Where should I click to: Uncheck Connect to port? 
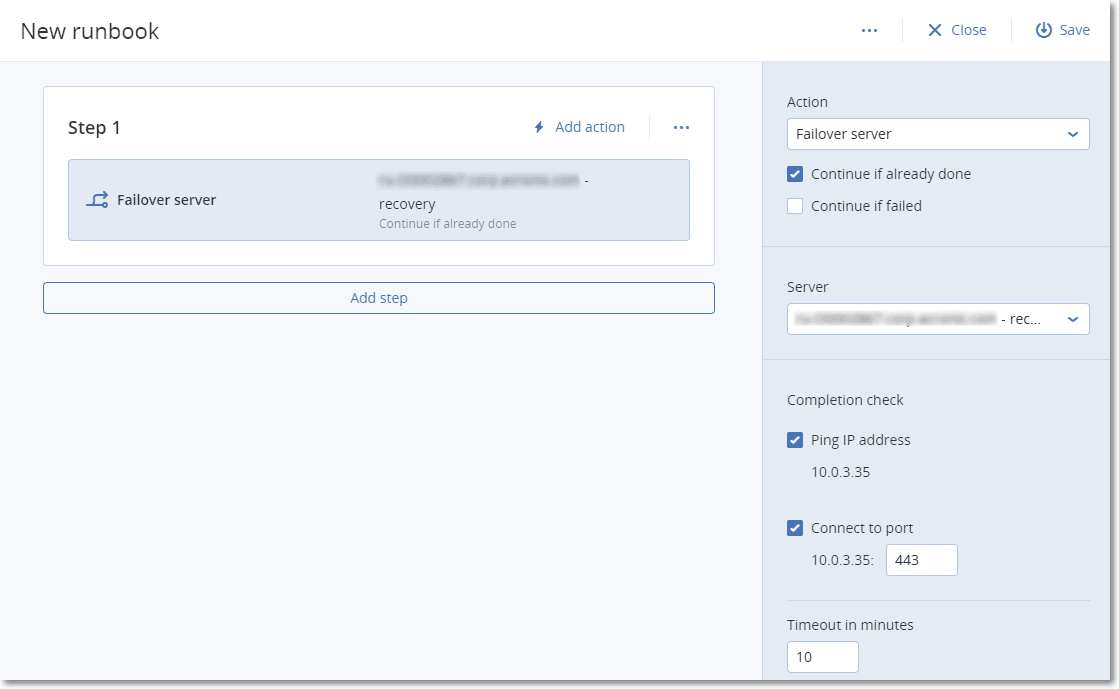pos(796,528)
